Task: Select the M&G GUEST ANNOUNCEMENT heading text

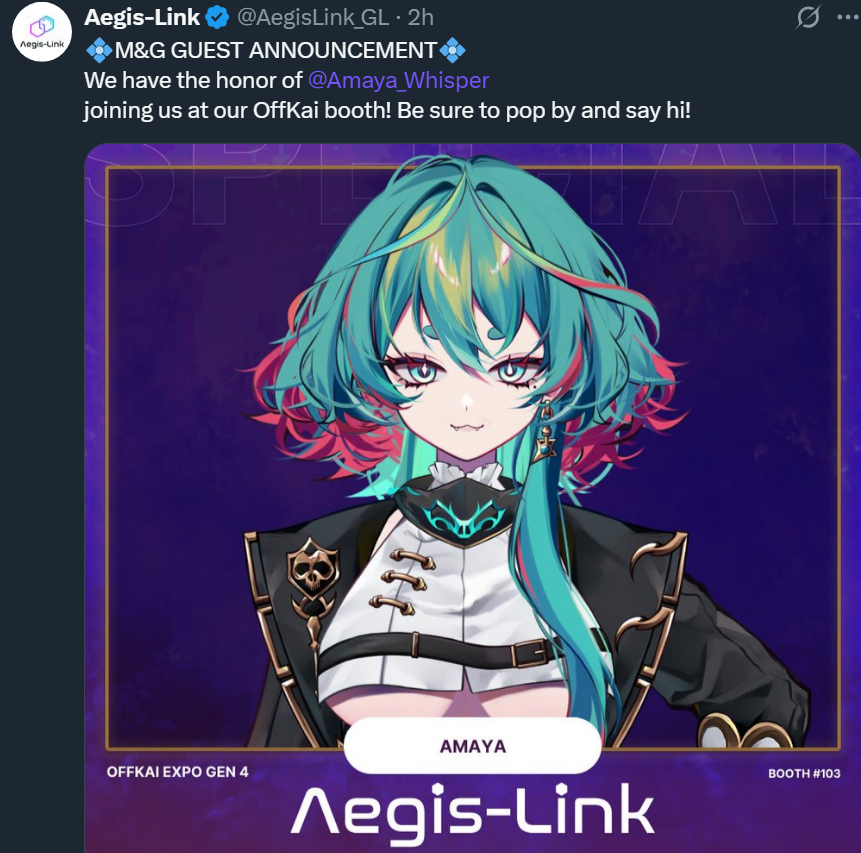Action: click(x=276, y=51)
